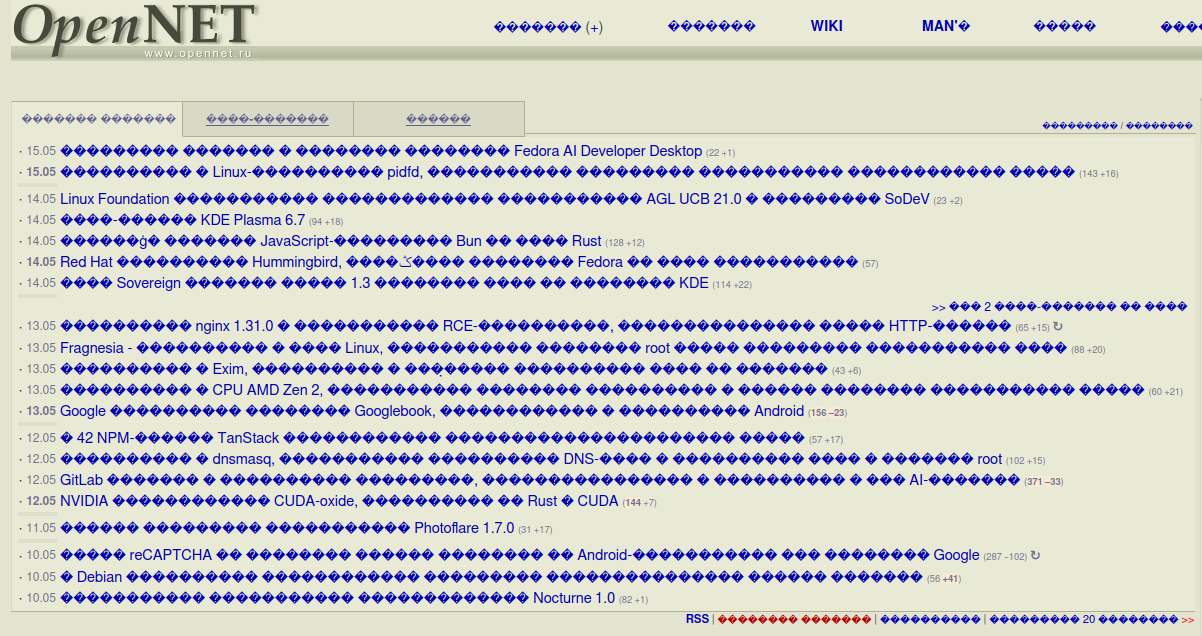
Task: Select the first active news tab
Action: click(x=98, y=119)
